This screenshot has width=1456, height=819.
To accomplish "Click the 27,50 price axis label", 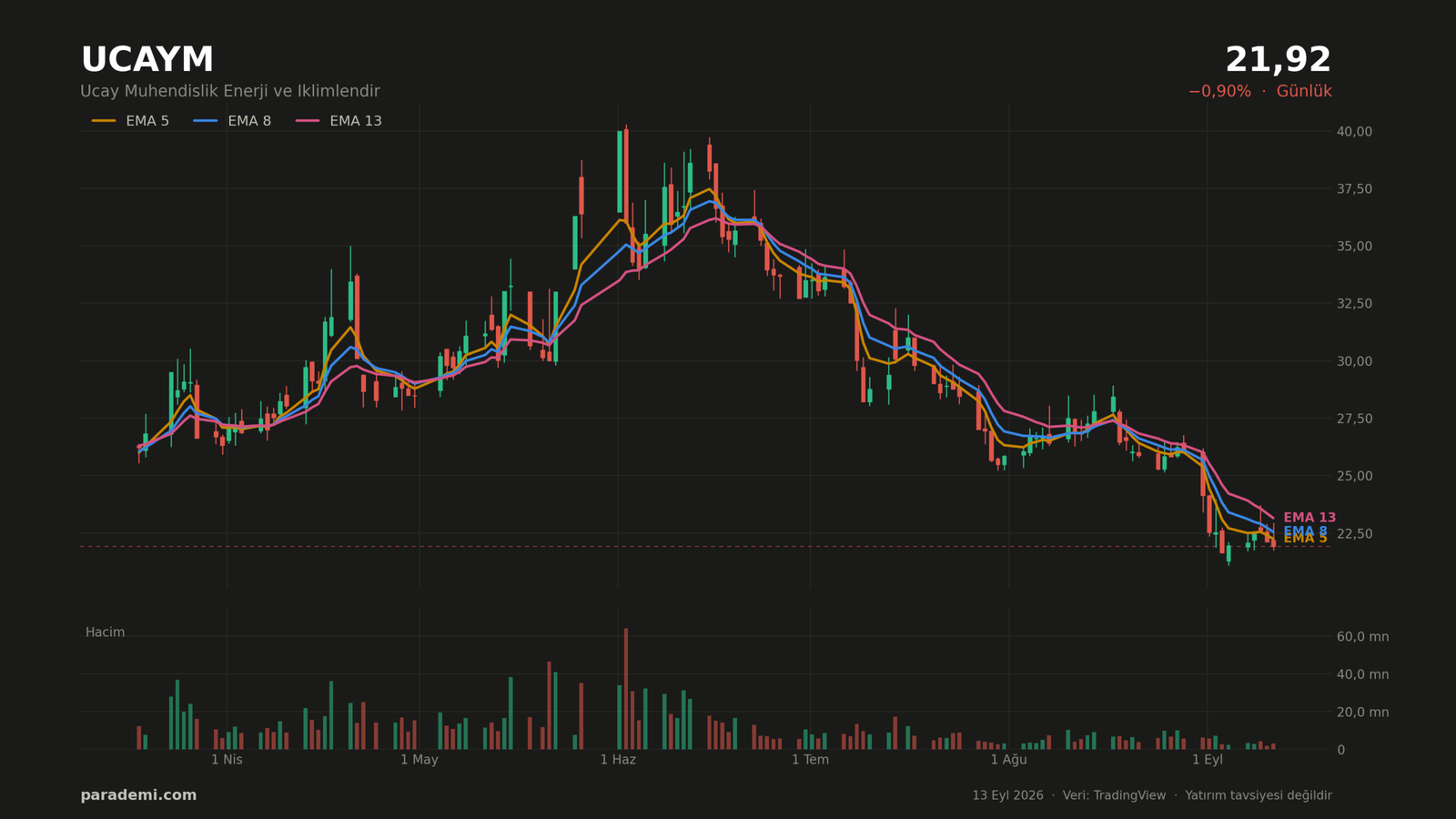I will click(x=1354, y=419).
